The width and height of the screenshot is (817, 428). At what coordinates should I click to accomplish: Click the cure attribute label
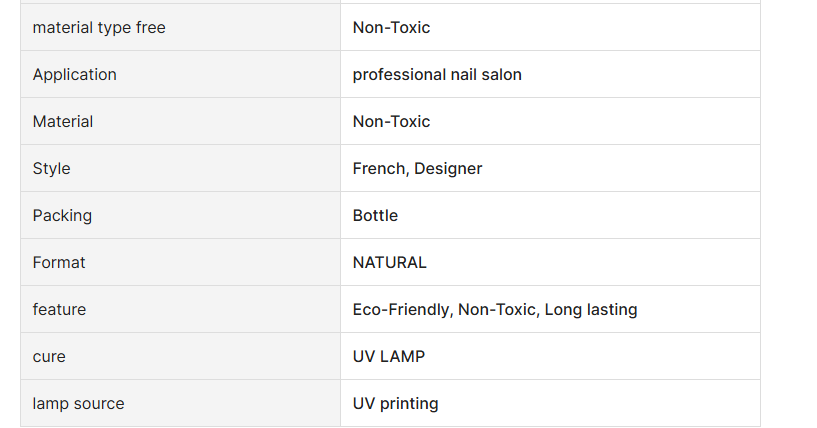49,357
